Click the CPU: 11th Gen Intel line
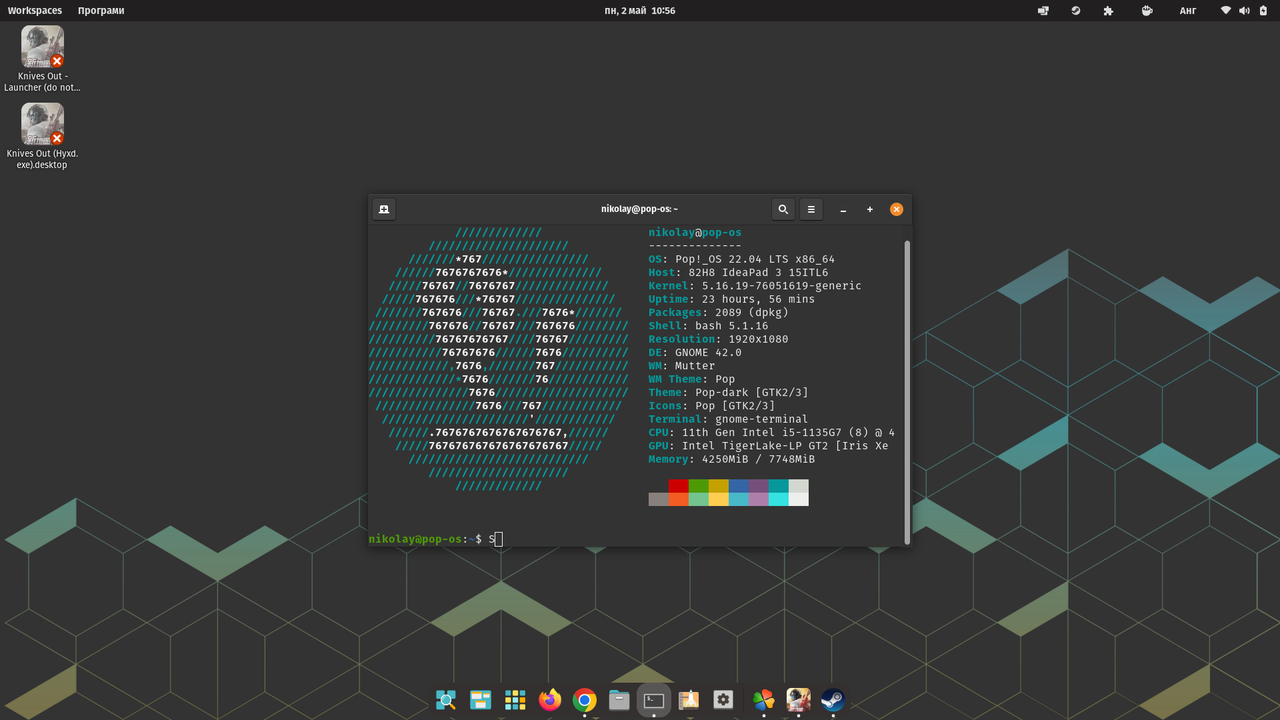The height and width of the screenshot is (720, 1280). click(771, 433)
